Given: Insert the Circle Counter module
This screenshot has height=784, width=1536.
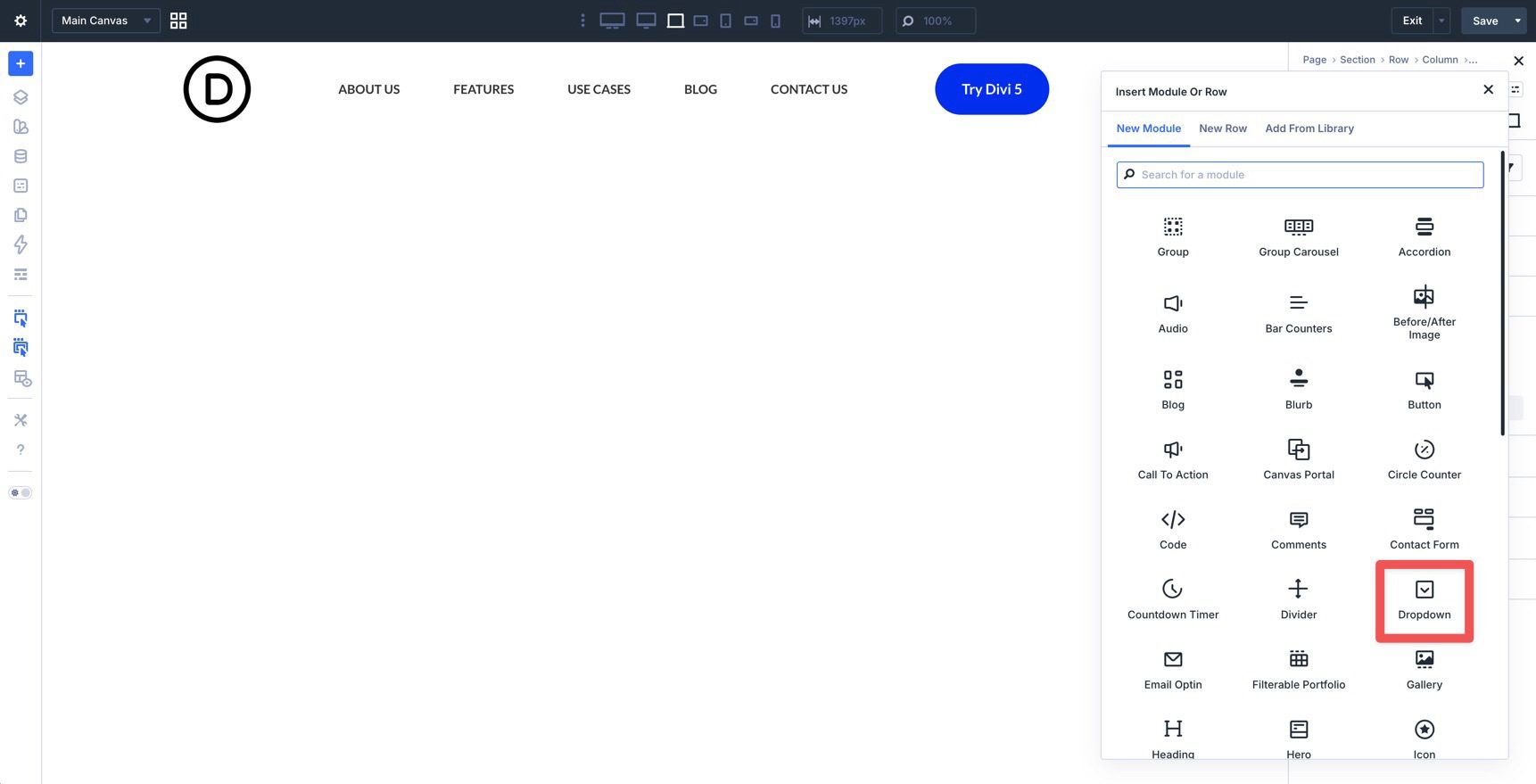Looking at the screenshot, I should (x=1425, y=459).
